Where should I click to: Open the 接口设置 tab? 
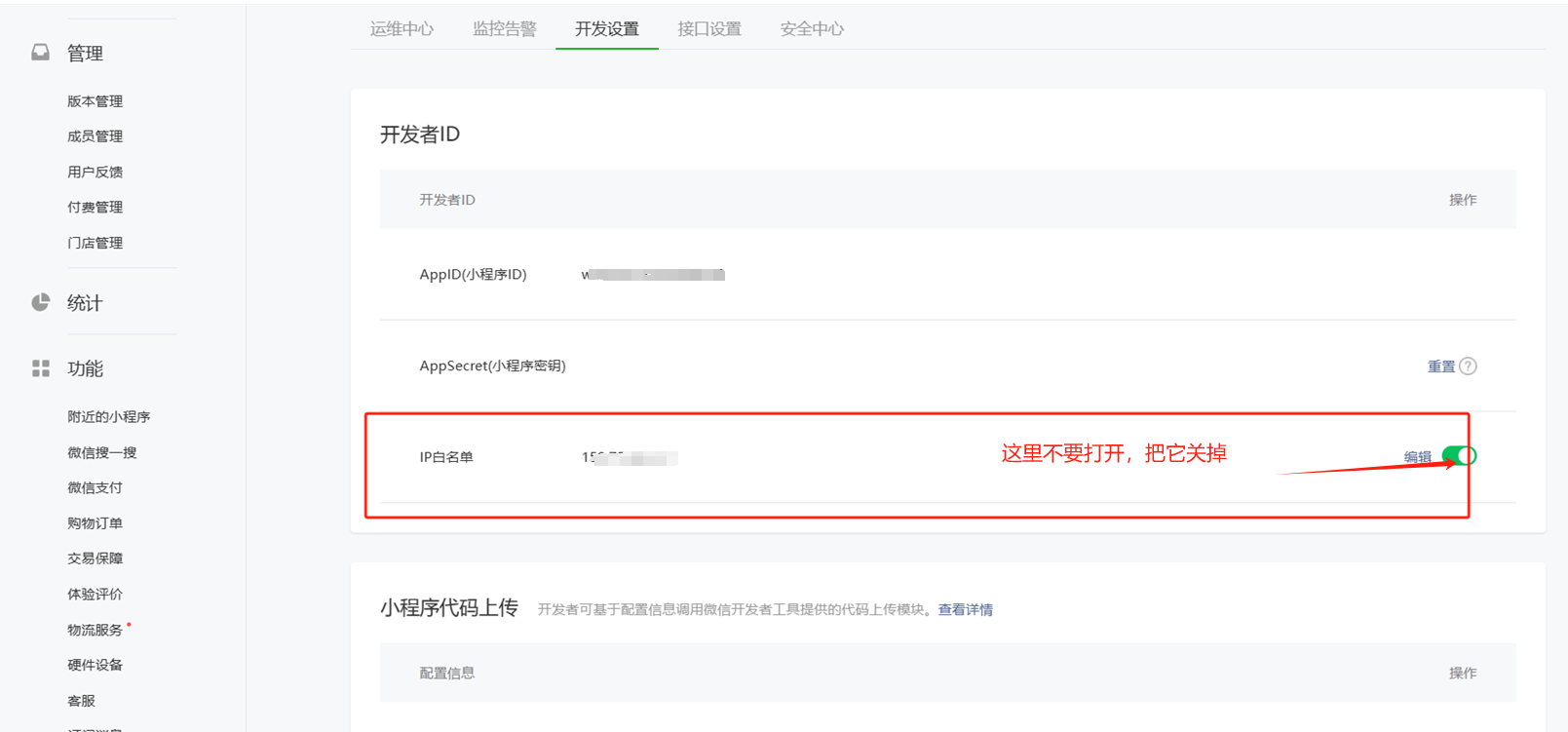709,29
